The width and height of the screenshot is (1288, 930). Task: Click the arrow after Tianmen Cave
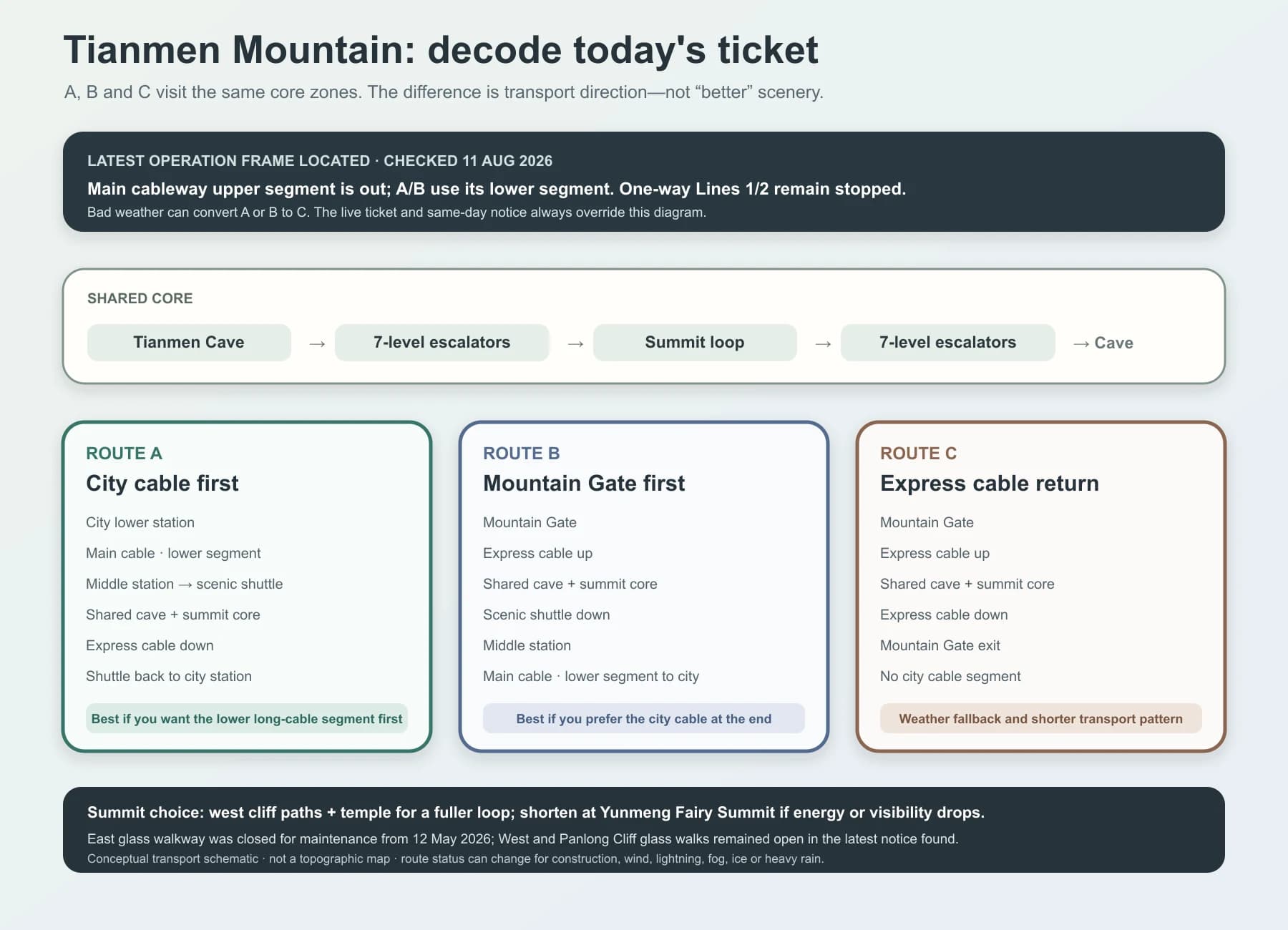[x=317, y=344]
